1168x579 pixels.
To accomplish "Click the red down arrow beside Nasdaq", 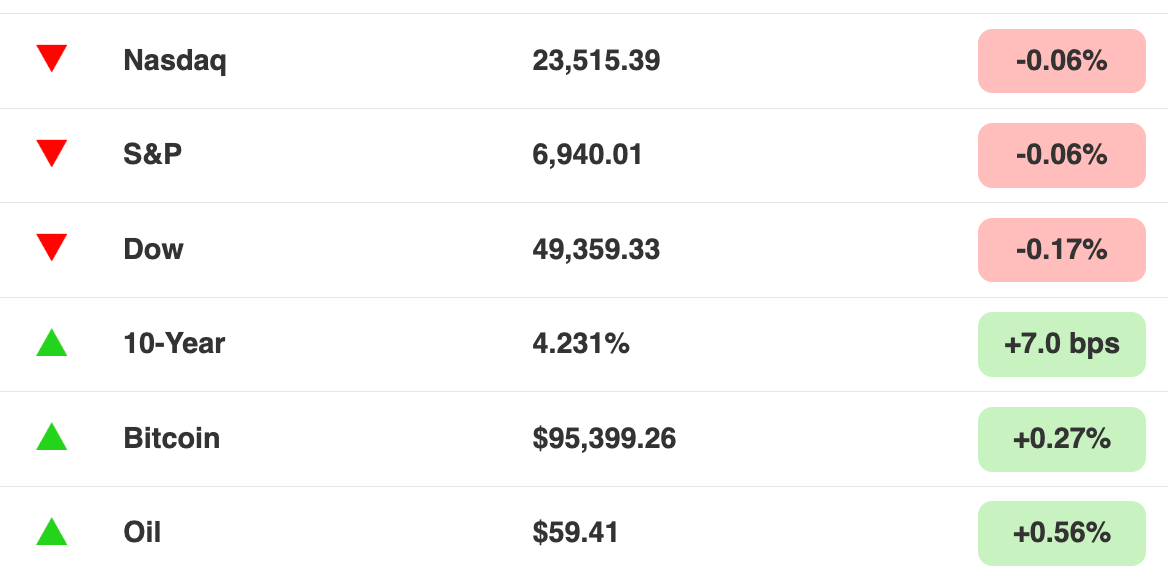I will [x=51, y=58].
